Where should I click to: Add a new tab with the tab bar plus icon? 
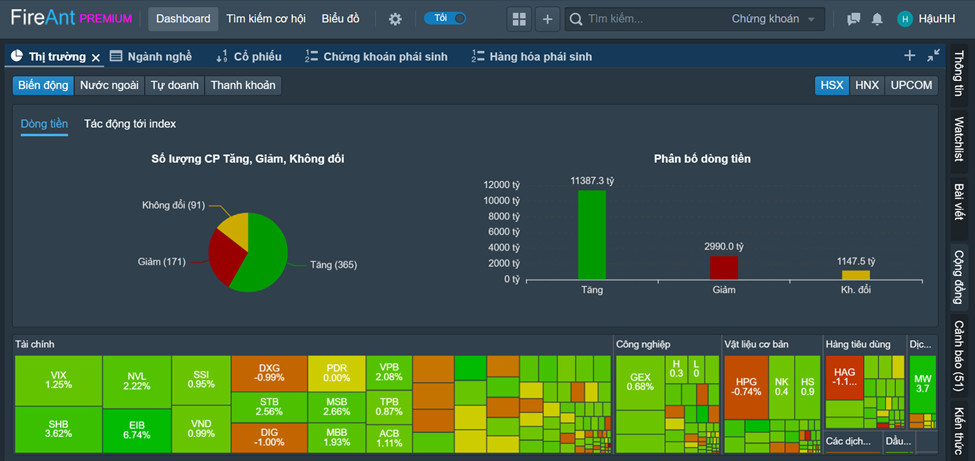pos(909,56)
